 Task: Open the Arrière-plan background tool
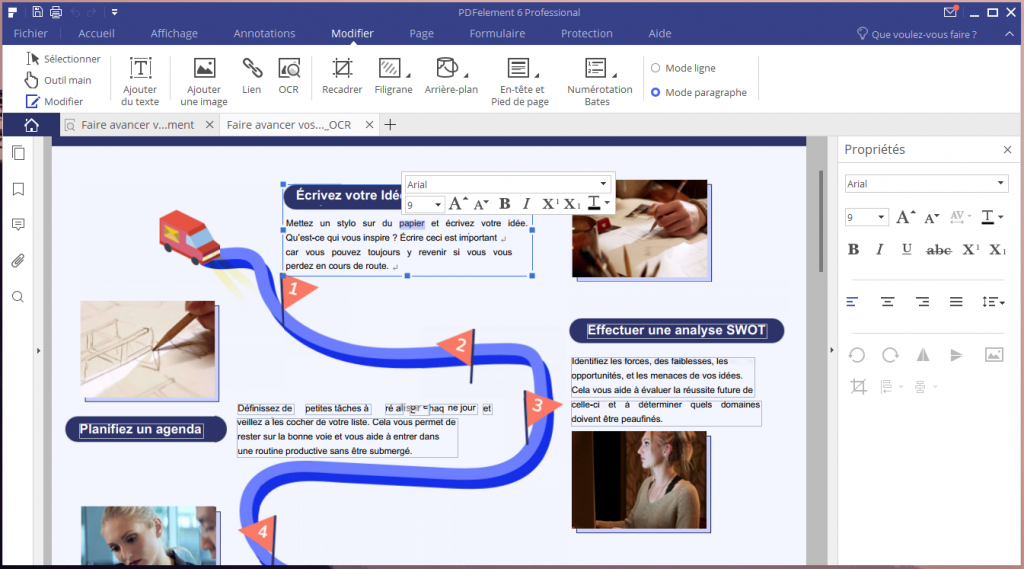(x=451, y=76)
